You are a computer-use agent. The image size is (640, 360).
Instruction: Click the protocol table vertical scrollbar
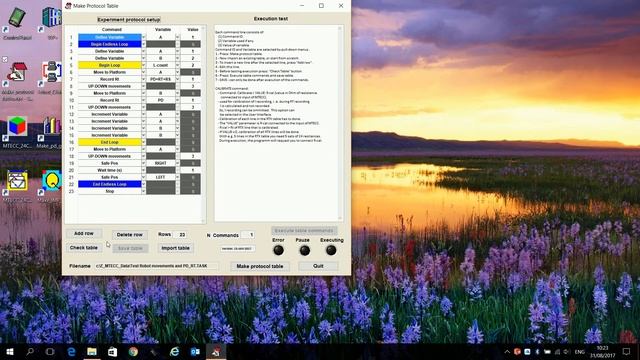[203, 124]
